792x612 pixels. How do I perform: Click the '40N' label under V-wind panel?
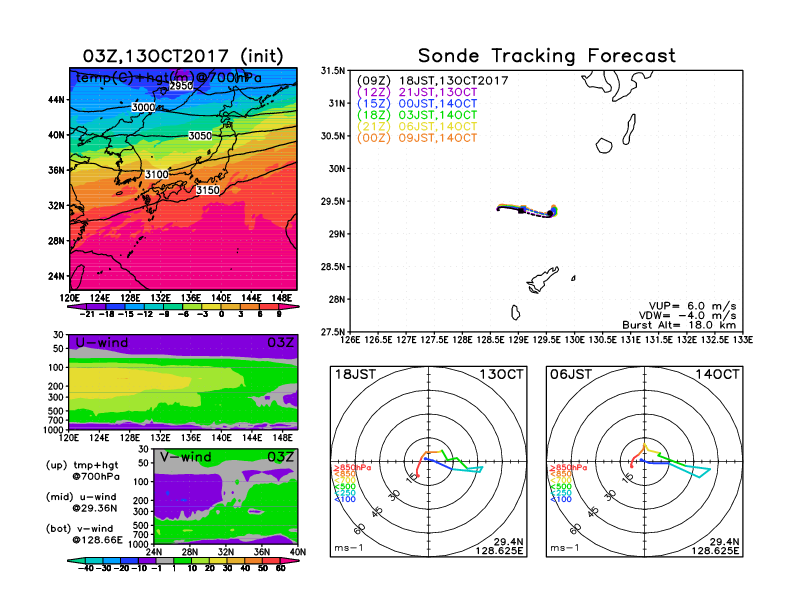(x=298, y=552)
